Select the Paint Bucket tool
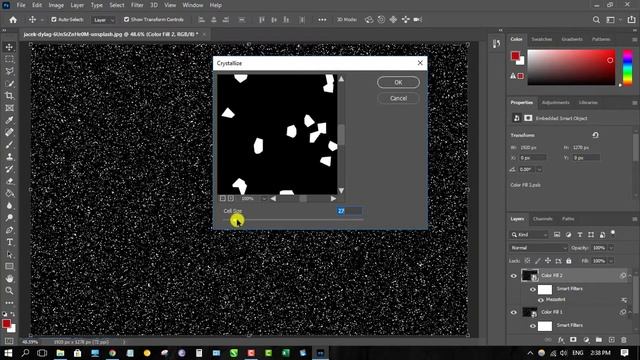Viewport: 640px width, 360px height. tap(9, 193)
